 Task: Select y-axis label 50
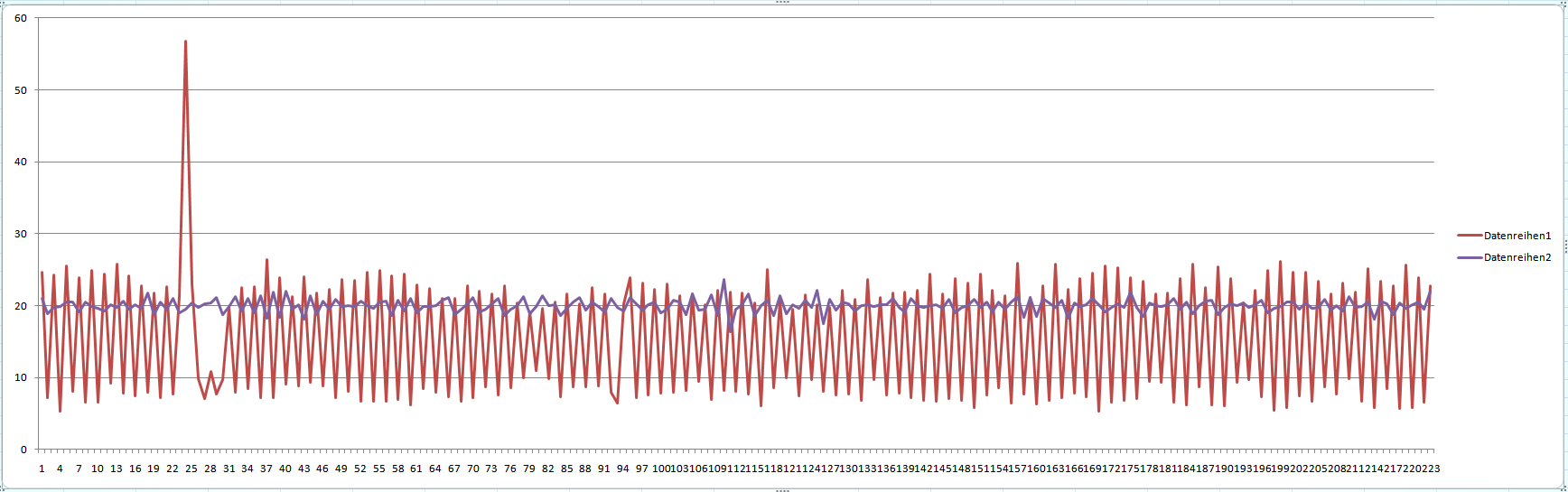point(21,90)
